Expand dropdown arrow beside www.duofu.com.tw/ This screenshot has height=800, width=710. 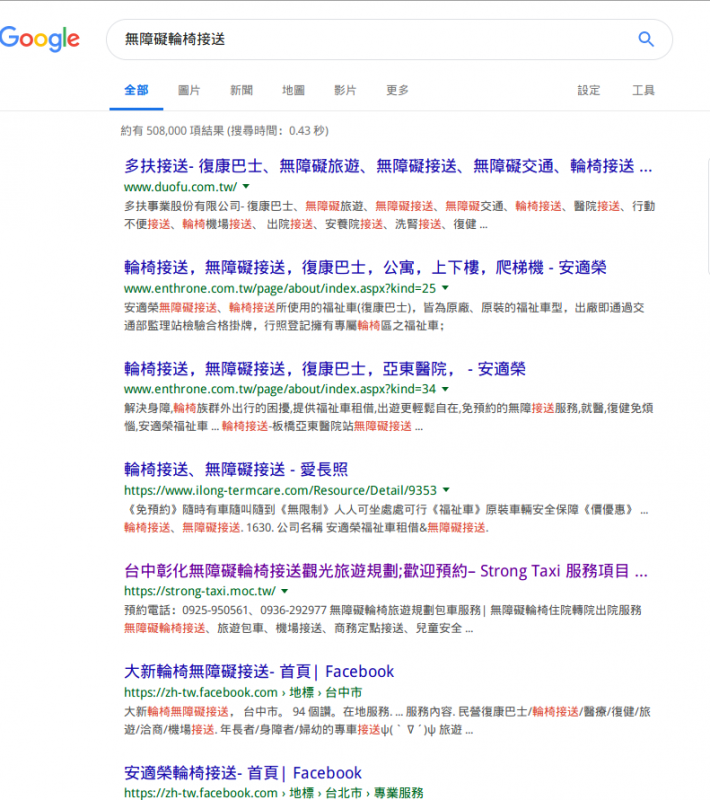246,186
